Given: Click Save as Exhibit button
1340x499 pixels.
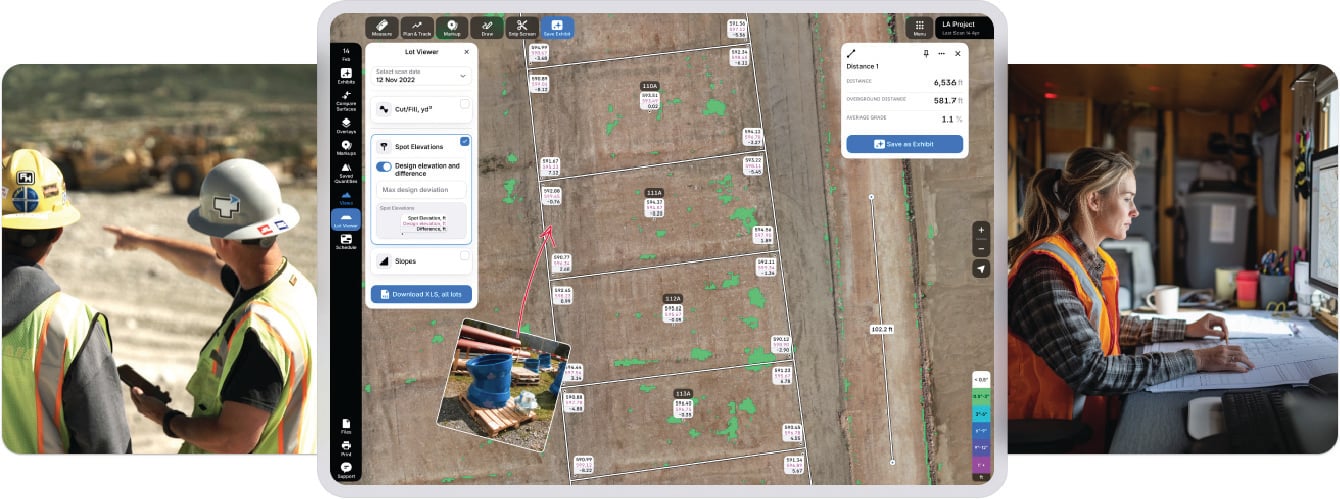Looking at the screenshot, I should [x=904, y=145].
